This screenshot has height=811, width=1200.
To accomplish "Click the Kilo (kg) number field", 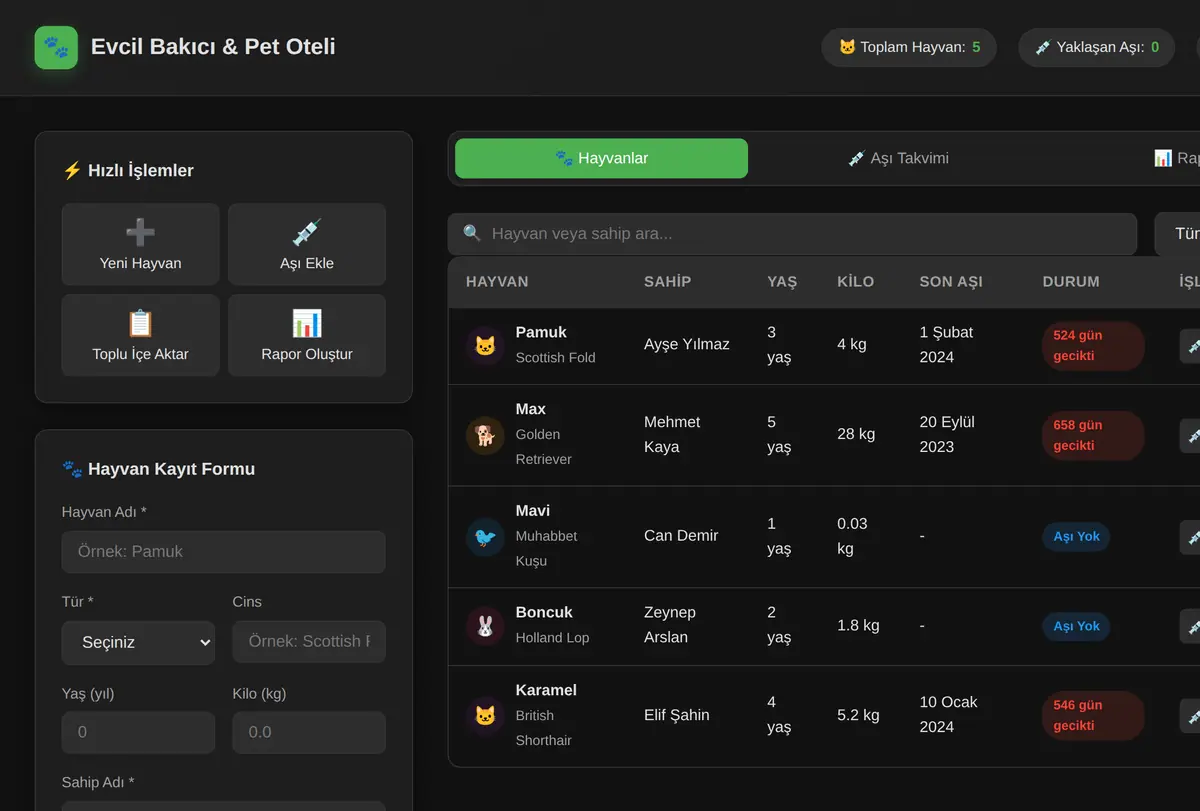I will (x=309, y=732).
